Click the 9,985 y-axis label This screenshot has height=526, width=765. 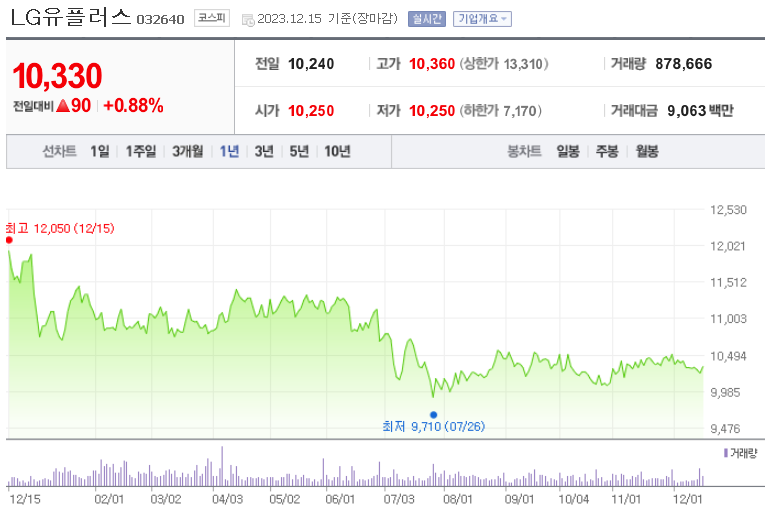tap(725, 392)
